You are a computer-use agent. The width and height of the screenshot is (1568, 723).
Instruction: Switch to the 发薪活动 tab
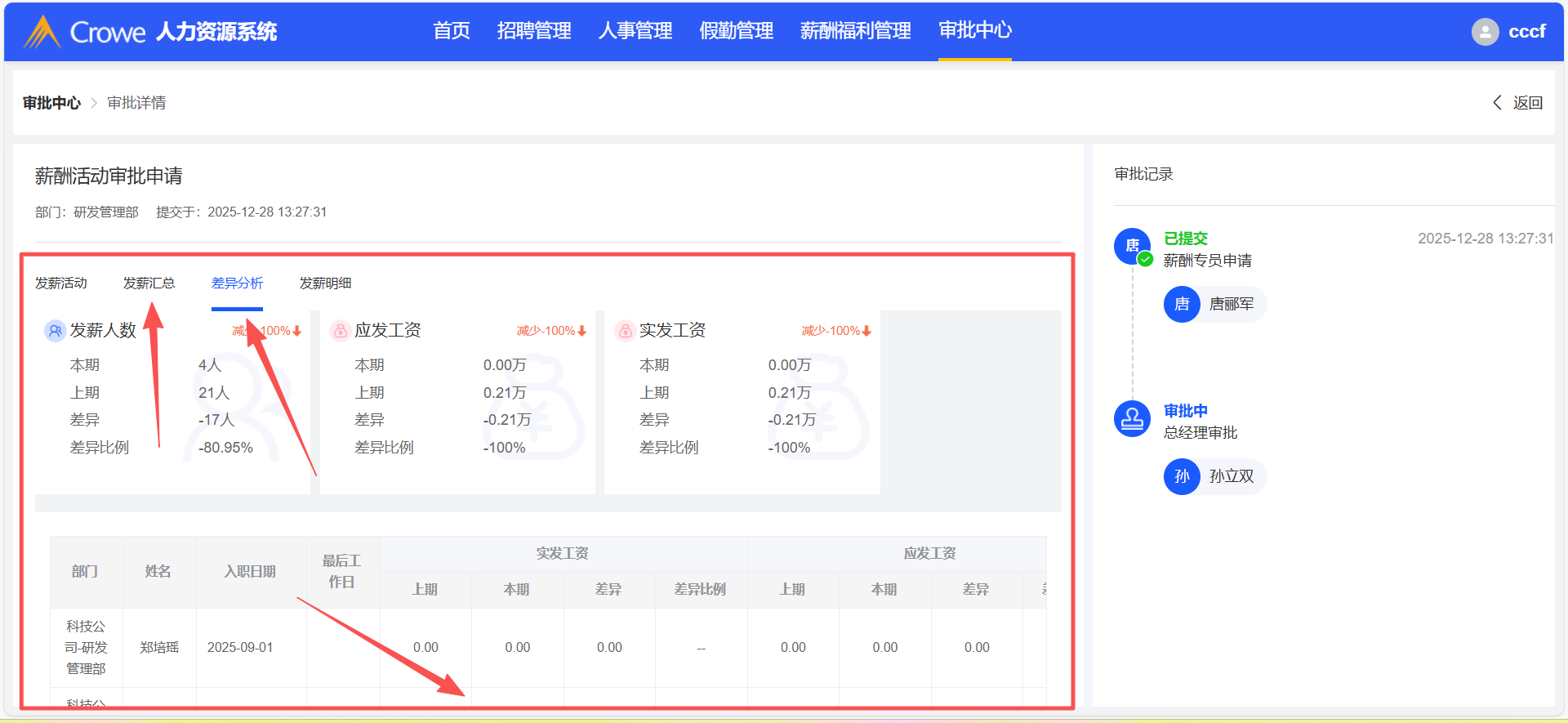61,283
